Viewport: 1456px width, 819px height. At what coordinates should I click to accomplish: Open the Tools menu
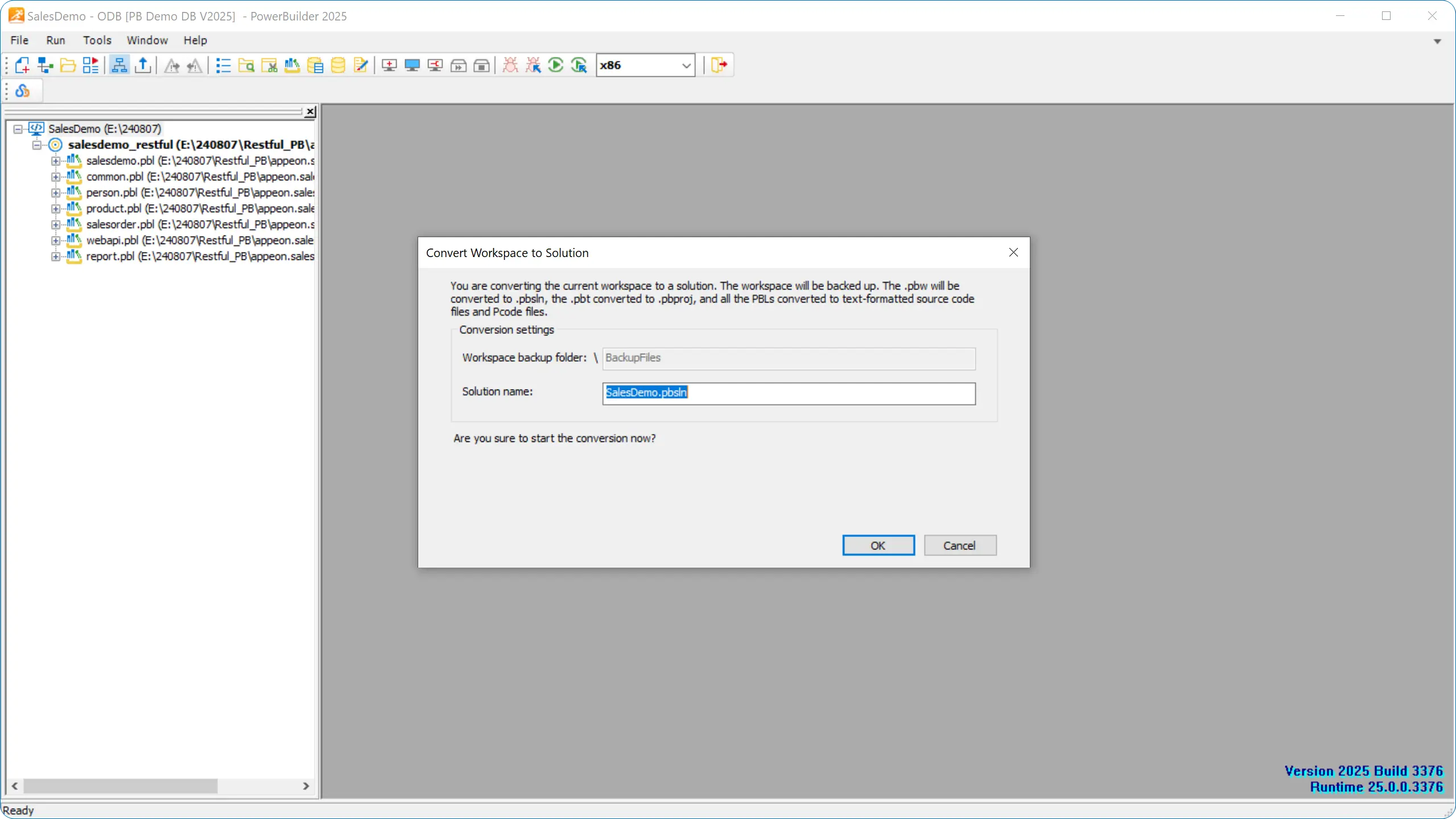[97, 40]
